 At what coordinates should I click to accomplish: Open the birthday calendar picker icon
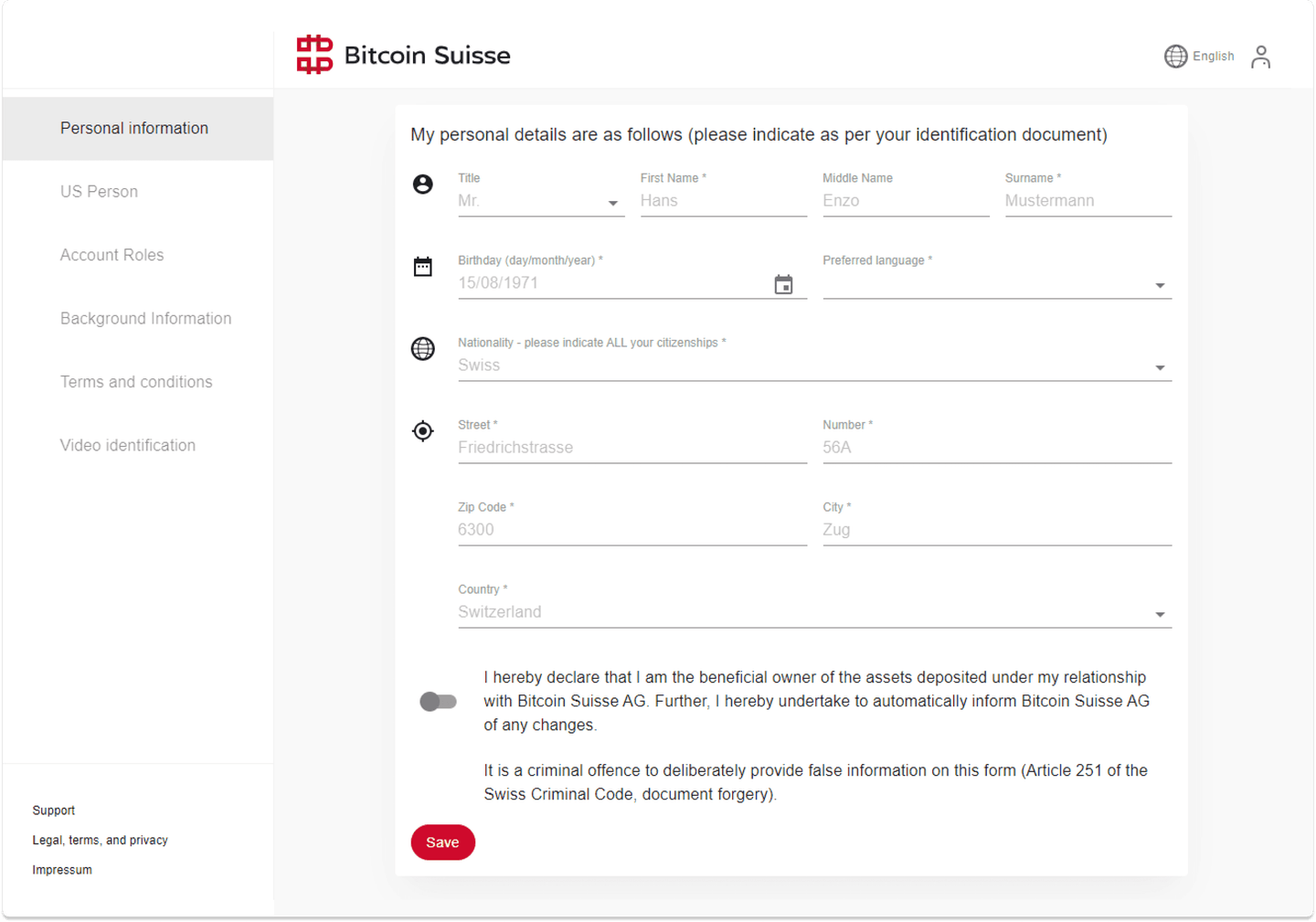(783, 284)
